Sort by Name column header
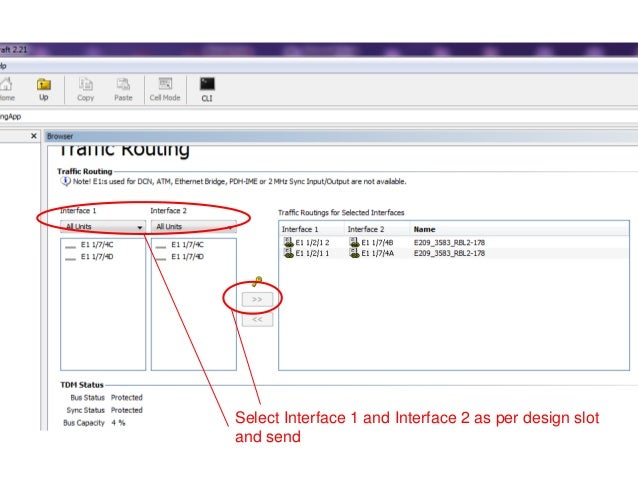 pyautogui.click(x=519, y=229)
